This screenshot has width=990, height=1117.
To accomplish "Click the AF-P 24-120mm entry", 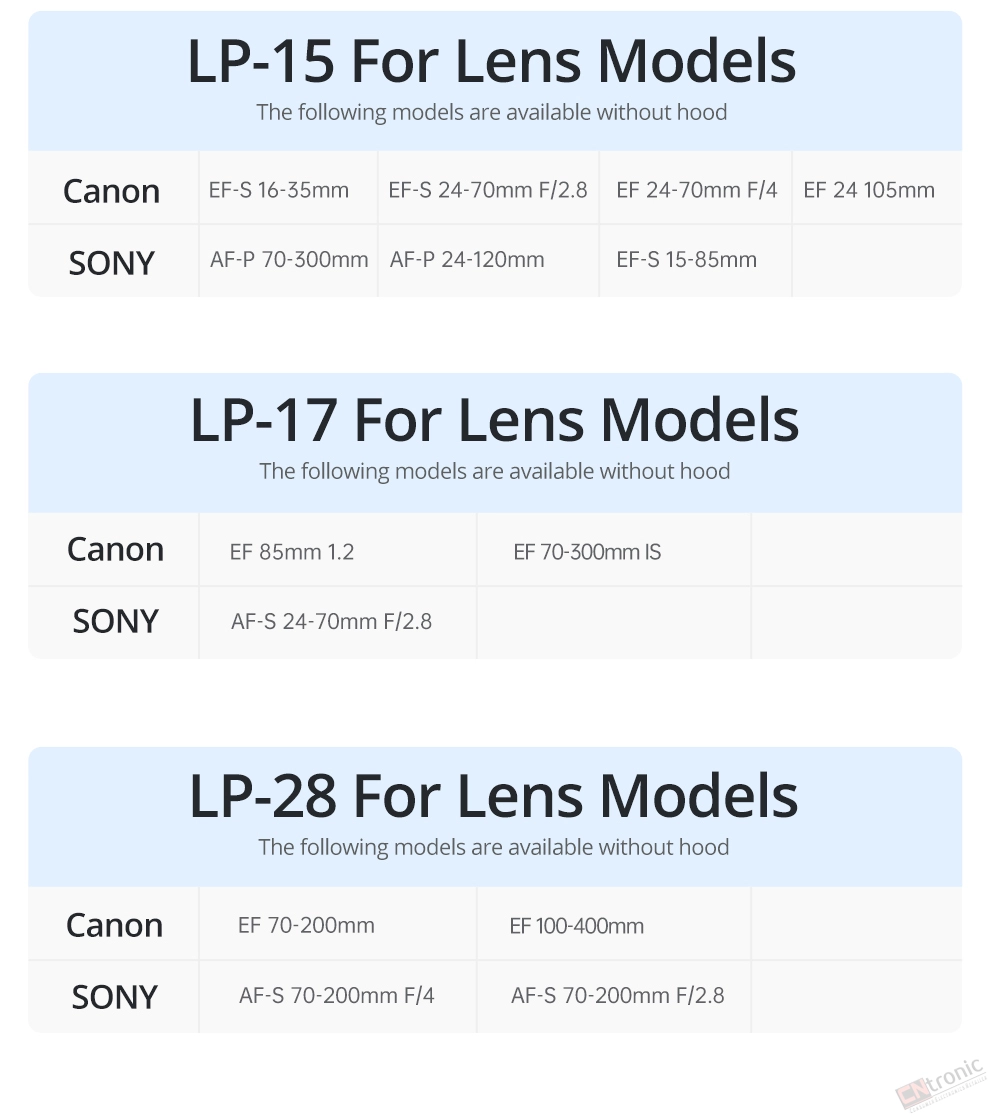I will tap(467, 259).
